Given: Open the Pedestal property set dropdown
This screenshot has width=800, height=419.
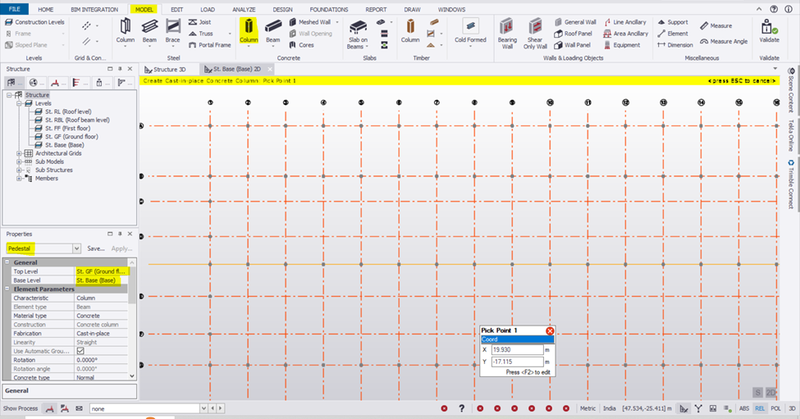Looking at the screenshot, I should 77,247.
